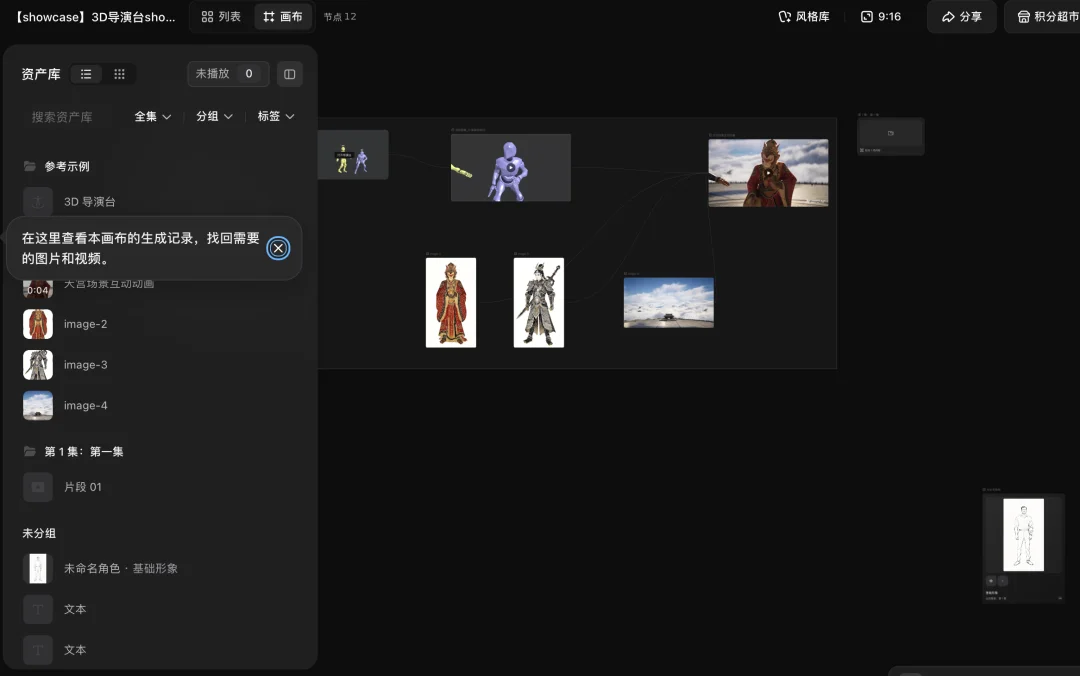Select the two-figure 3D pose node
Image resolution: width=1080 pixels, height=676 pixels.
click(353, 155)
